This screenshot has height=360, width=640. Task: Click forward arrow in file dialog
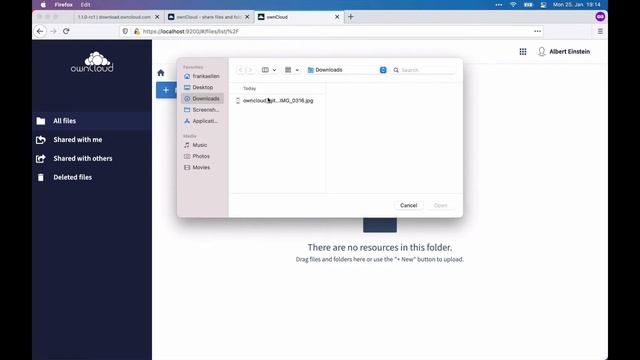pyautogui.click(x=250, y=70)
